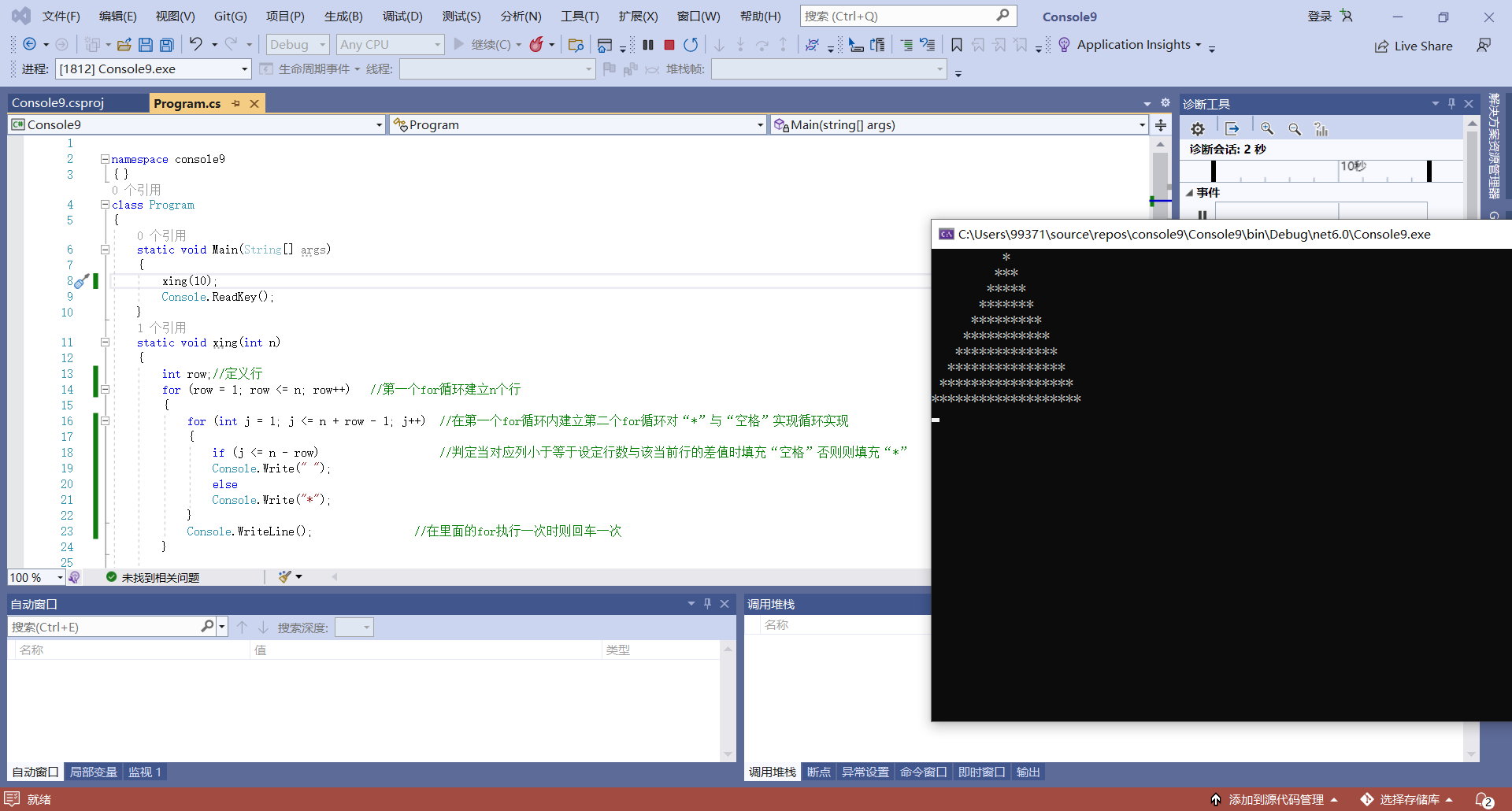The image size is (1512, 811).
Task: Click 添加到源代码管理 in status bar
Action: (x=1276, y=800)
